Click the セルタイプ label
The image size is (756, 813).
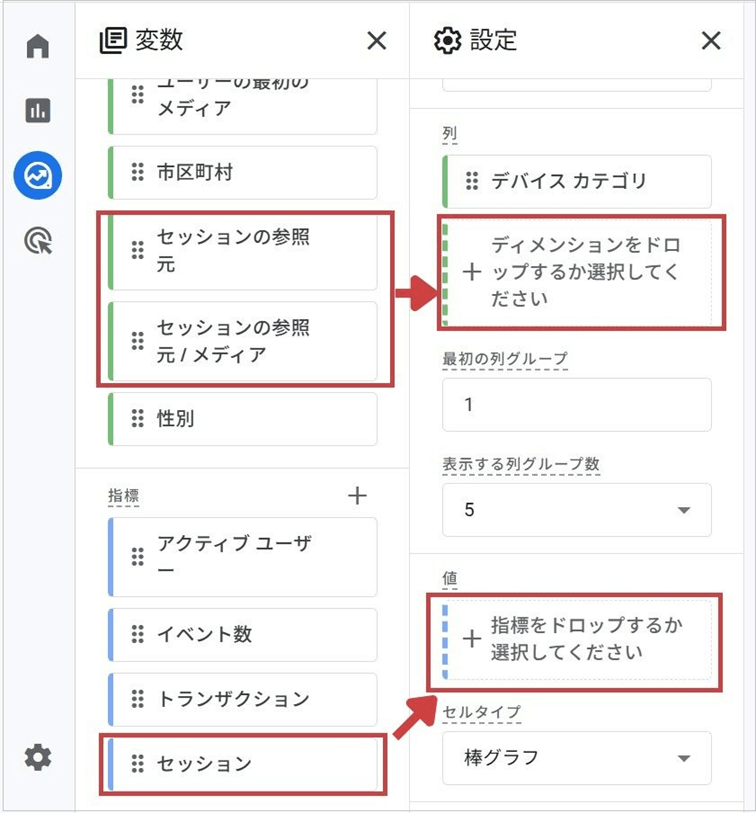(482, 712)
